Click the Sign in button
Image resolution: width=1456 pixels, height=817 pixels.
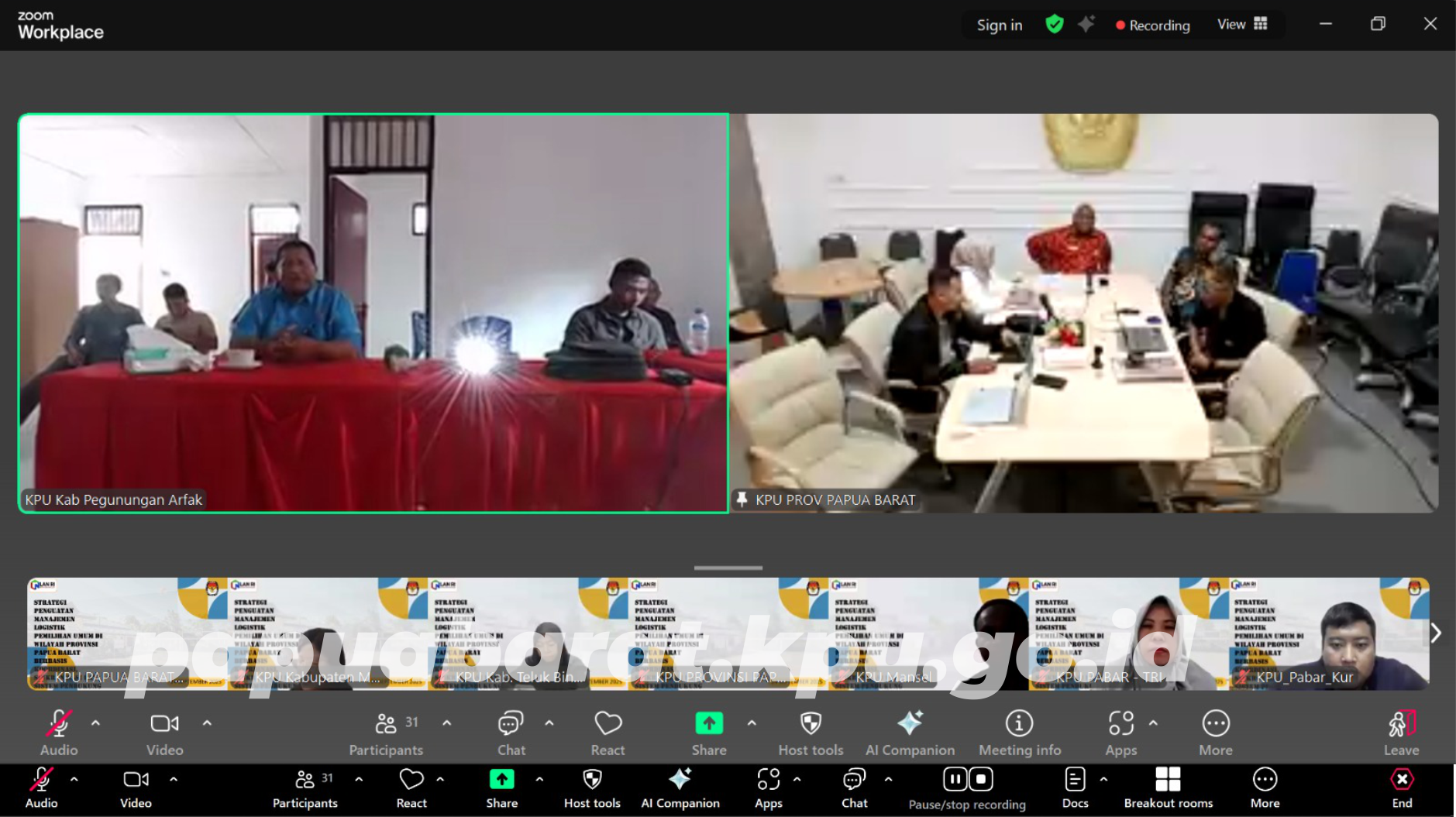tap(999, 26)
